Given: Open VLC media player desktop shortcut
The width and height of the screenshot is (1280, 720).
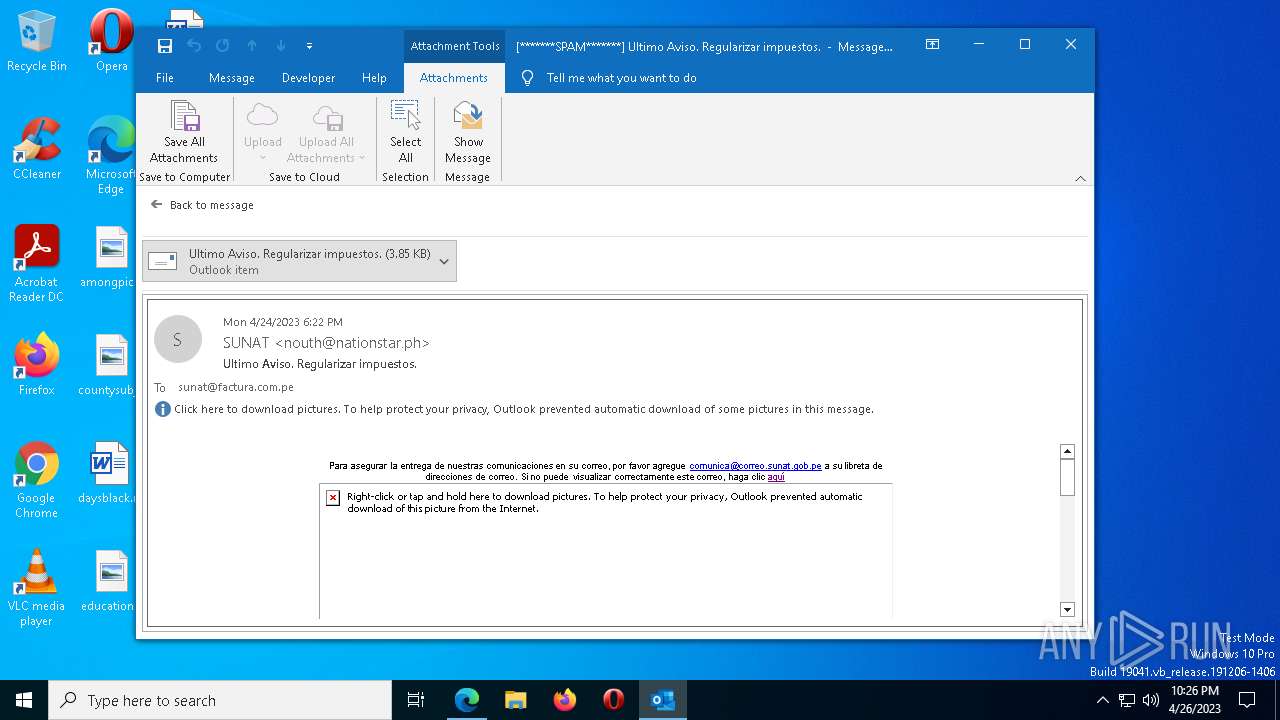Looking at the screenshot, I should [37, 588].
